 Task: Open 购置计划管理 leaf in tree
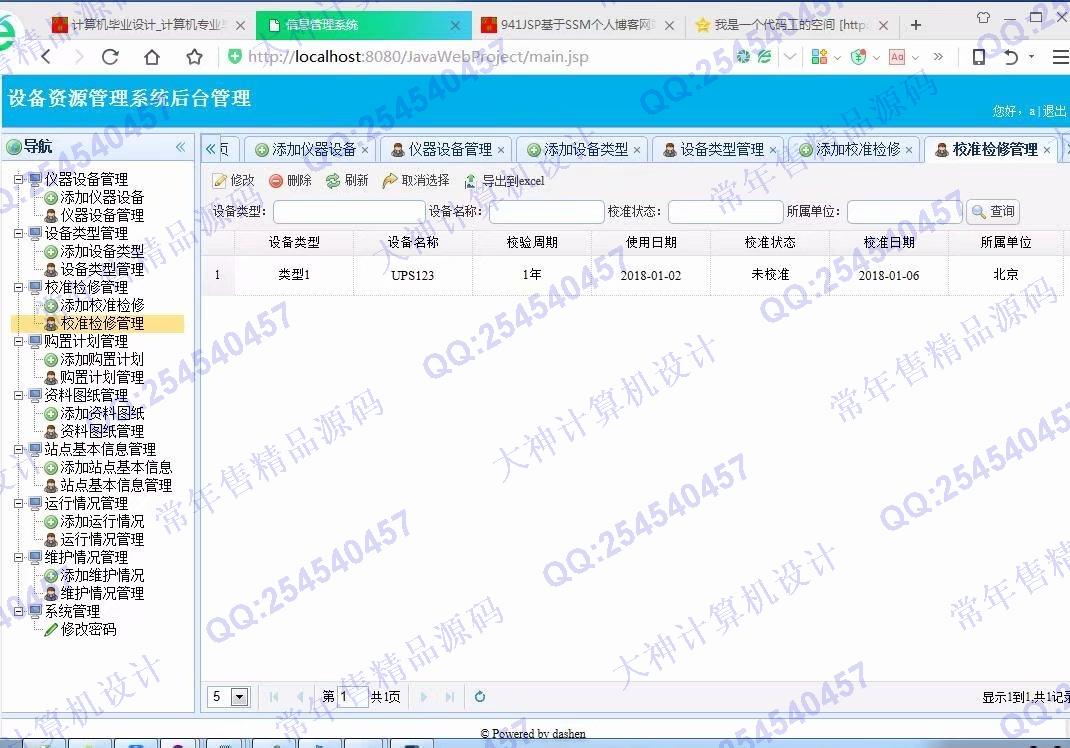pos(102,377)
